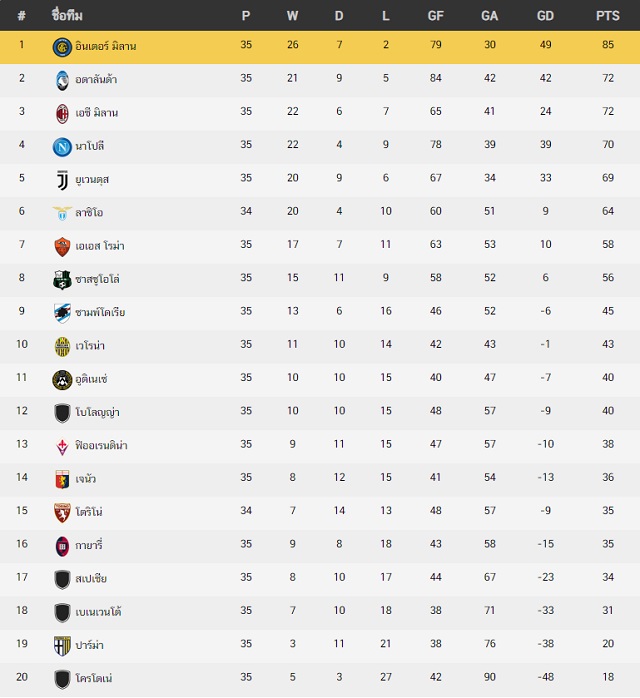Viewport: 640px width, 698px height.
Task: Click the Napoli blue N logo
Action: [x=62, y=147]
